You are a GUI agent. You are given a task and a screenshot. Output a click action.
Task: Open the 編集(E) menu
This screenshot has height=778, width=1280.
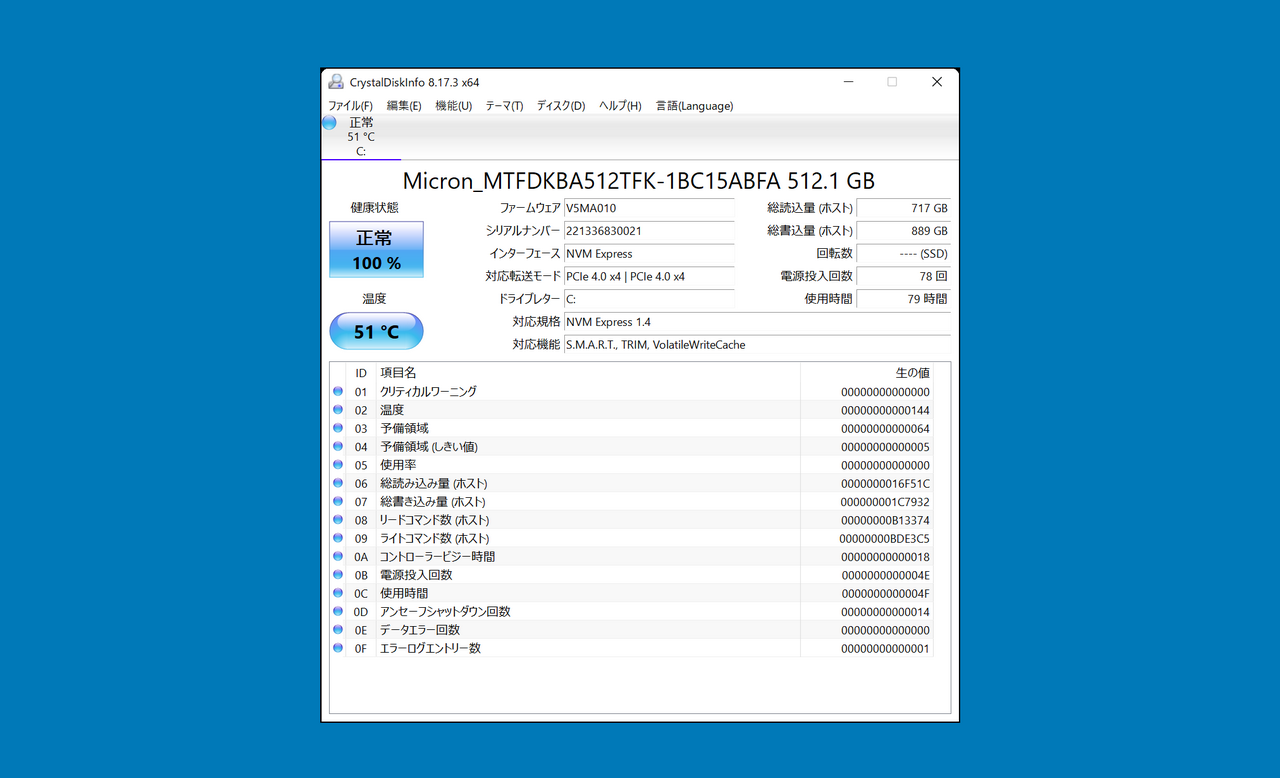coord(404,106)
